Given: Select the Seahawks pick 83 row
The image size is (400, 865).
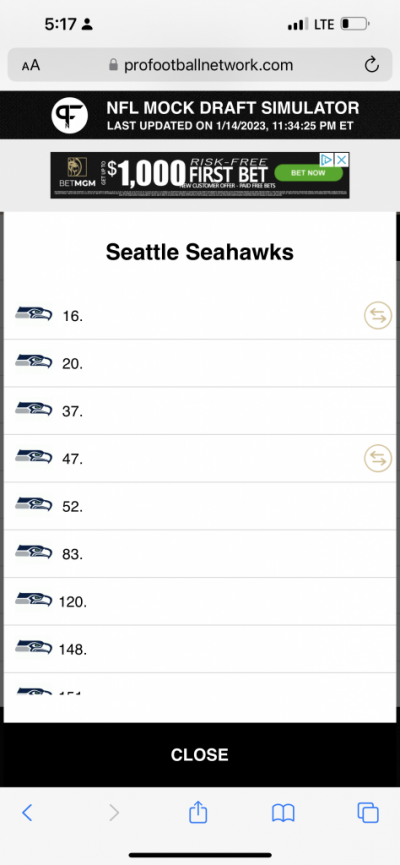Looking at the screenshot, I should click(x=200, y=553).
